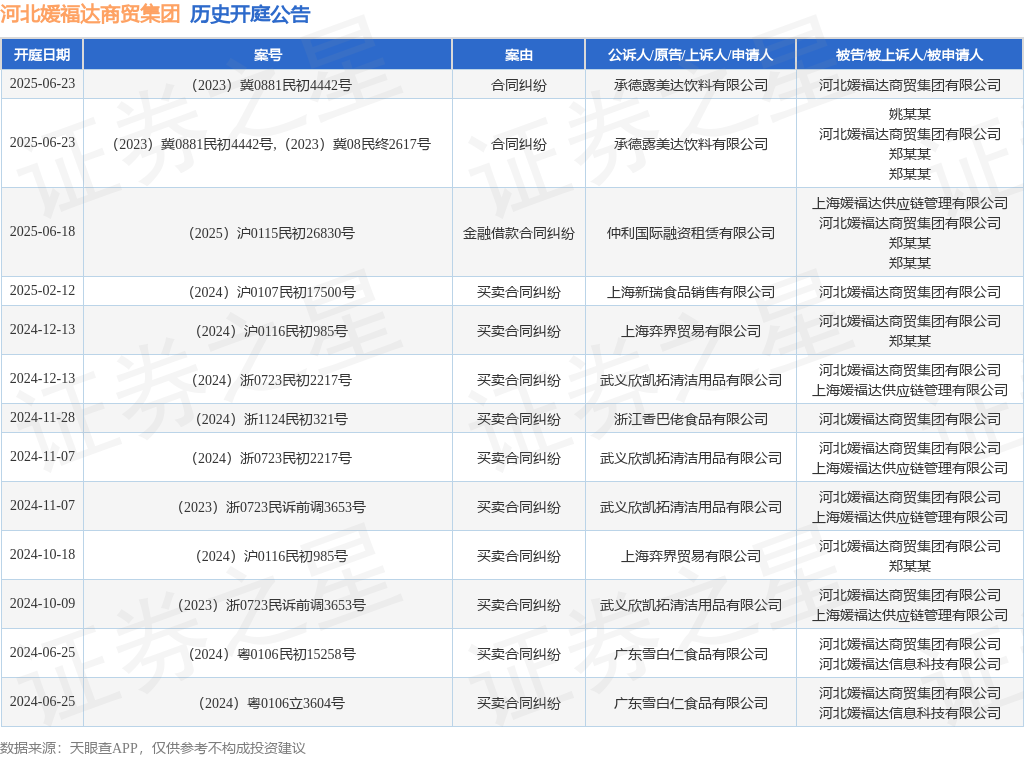Click date 2025-02-12
The image size is (1024, 757).
click(x=42, y=290)
